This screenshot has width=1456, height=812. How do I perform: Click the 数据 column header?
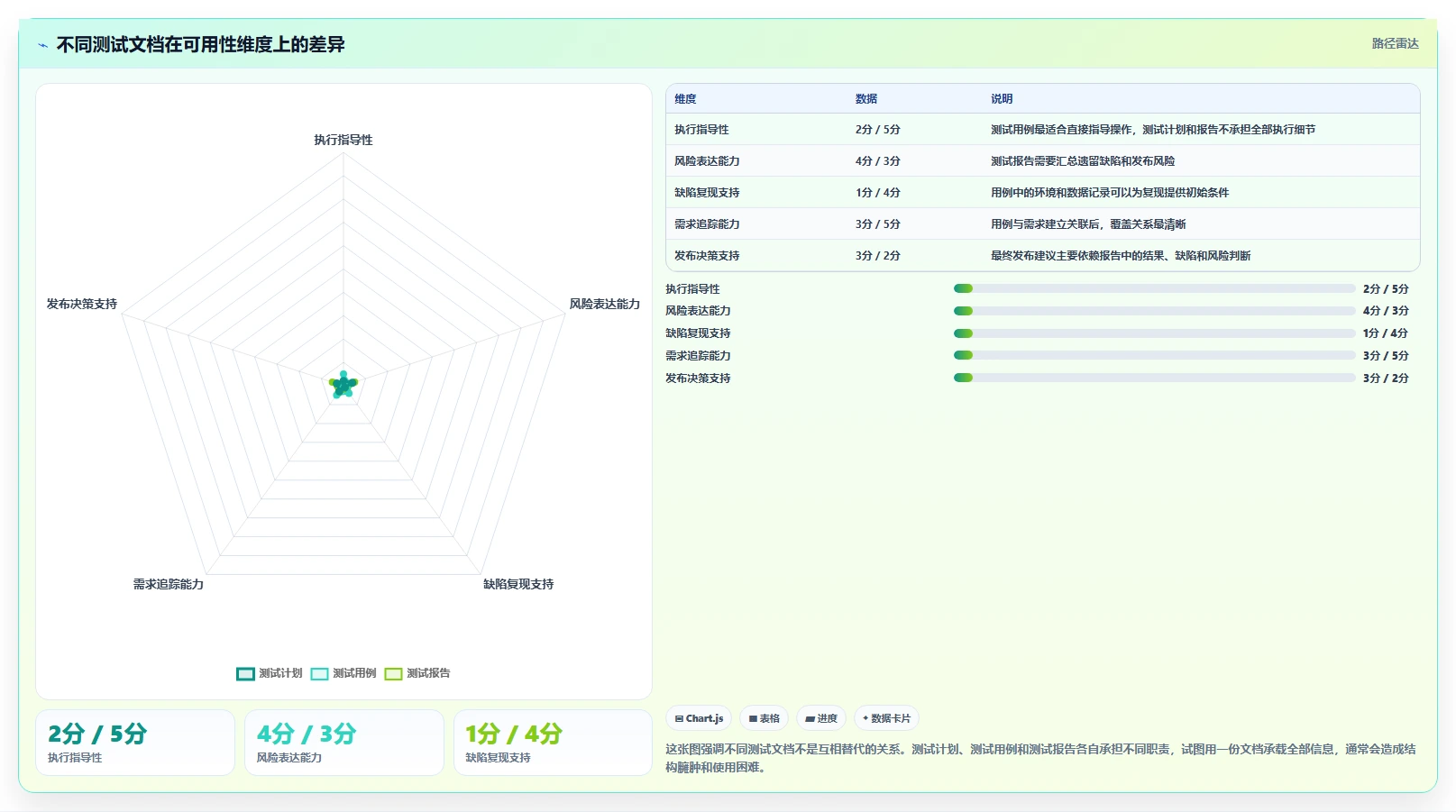pyautogui.click(x=866, y=99)
